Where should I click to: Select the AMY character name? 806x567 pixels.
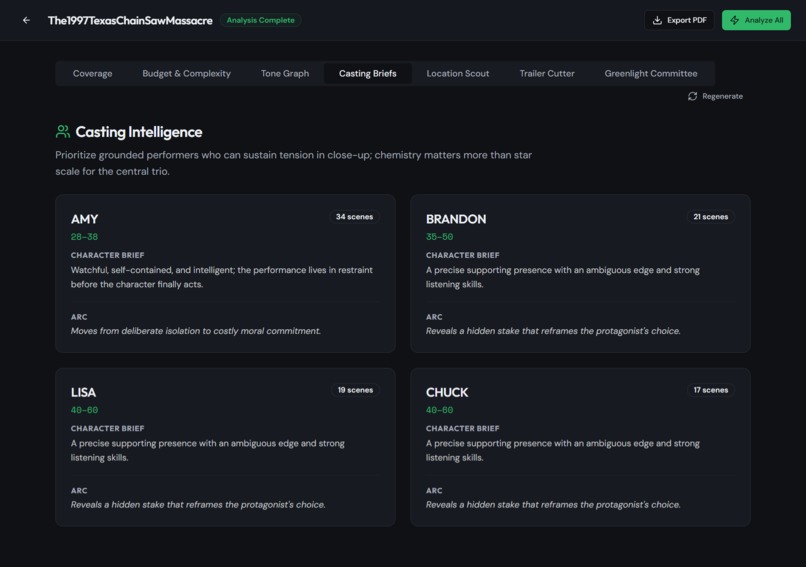[x=84, y=219]
